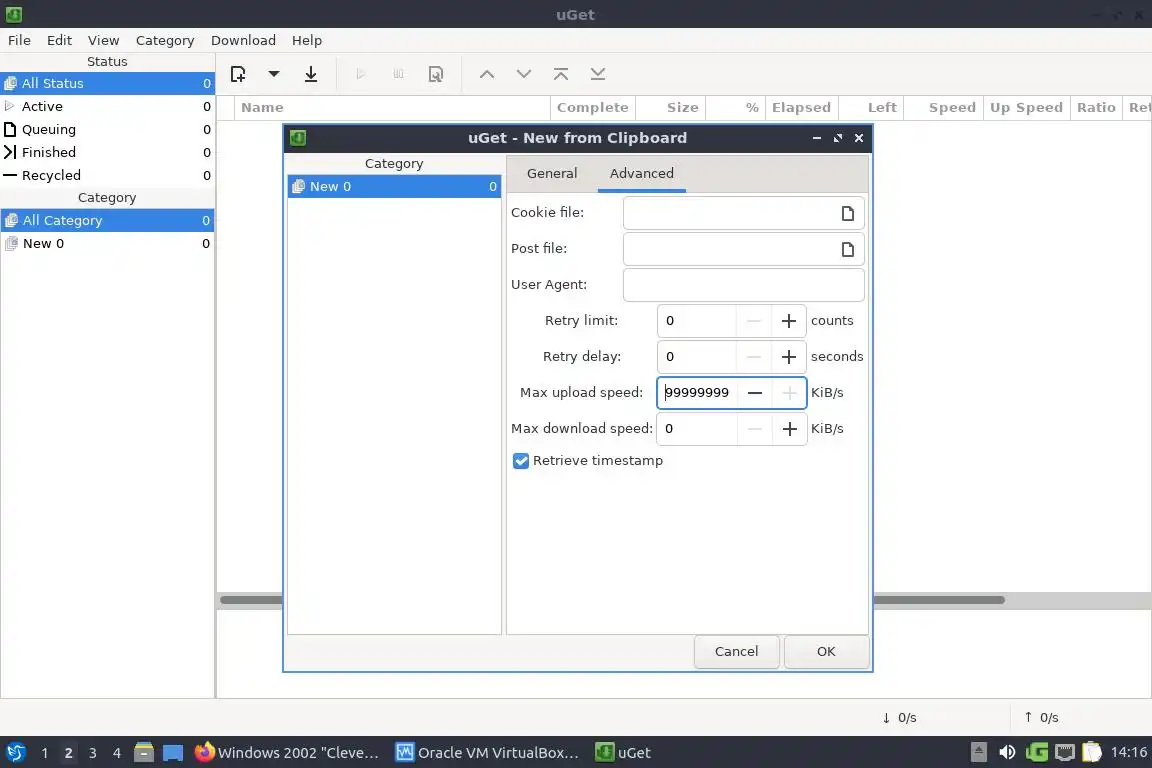Browse for a Cookie file
Viewport: 1152px width, 768px height.
click(x=847, y=213)
